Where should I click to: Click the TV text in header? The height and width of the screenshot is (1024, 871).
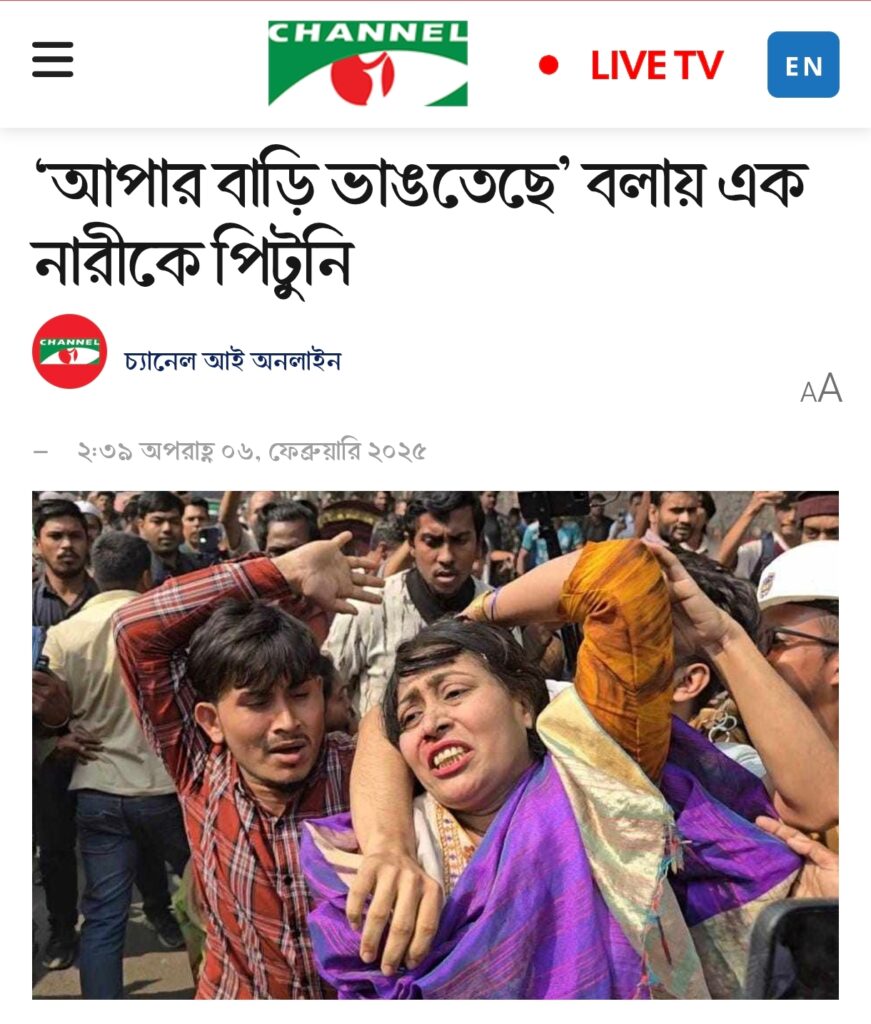pos(699,65)
